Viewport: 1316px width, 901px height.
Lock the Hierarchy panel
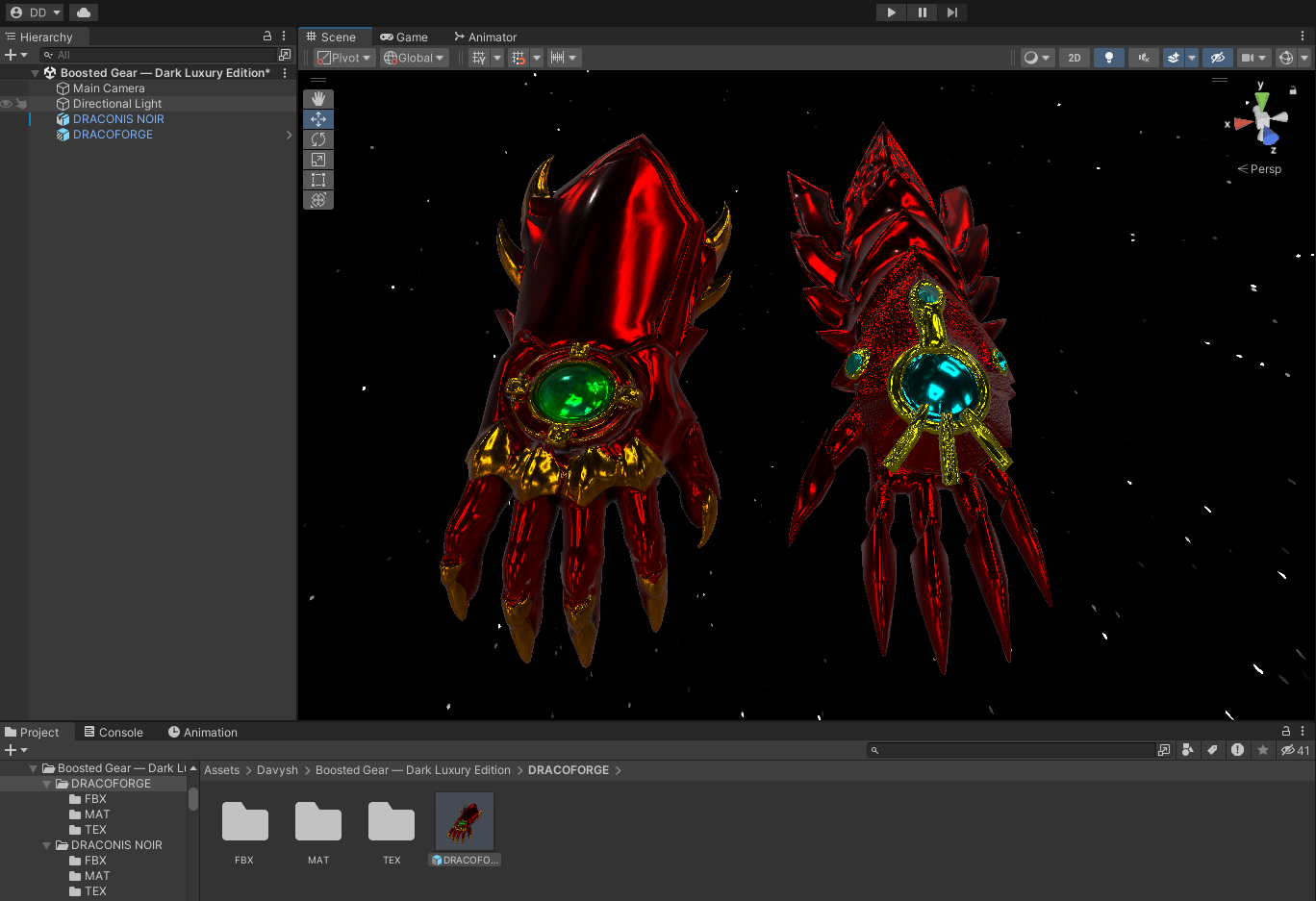(x=267, y=36)
